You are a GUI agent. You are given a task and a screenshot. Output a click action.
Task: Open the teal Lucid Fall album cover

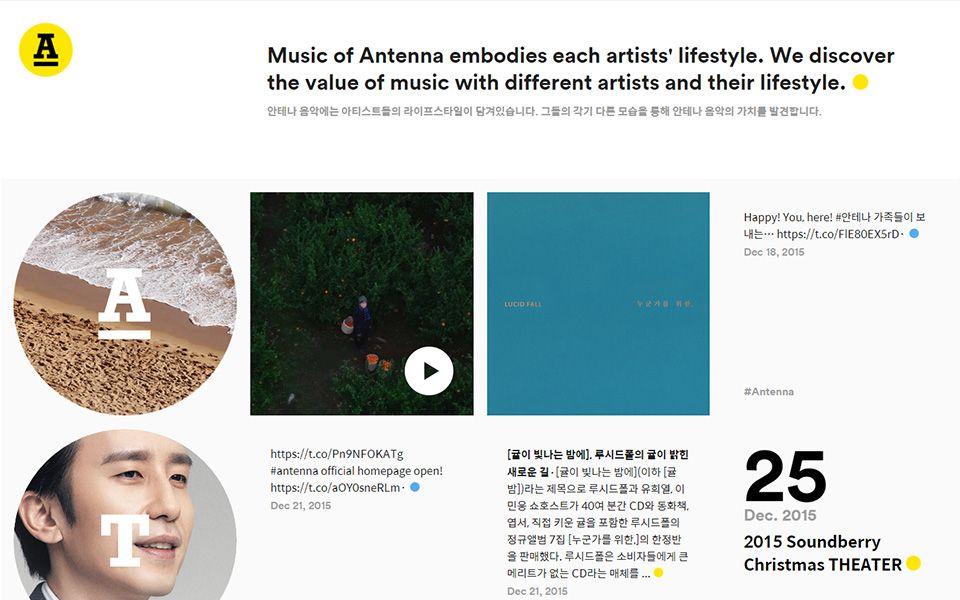(x=598, y=304)
